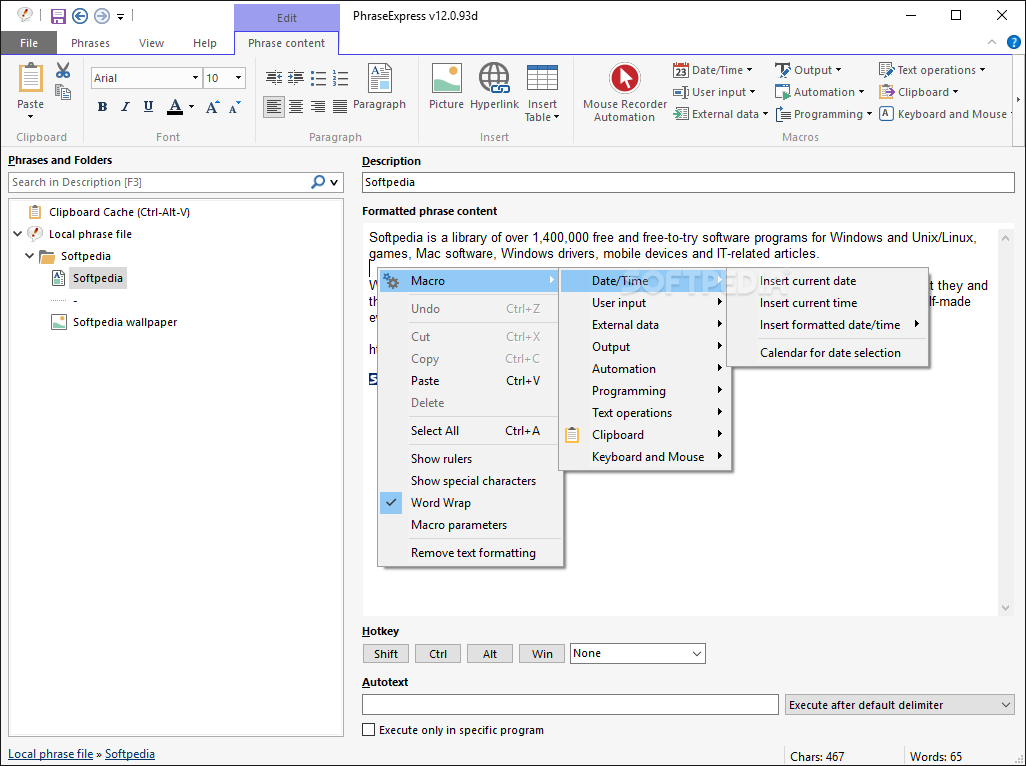Center-align the text

coord(296,107)
